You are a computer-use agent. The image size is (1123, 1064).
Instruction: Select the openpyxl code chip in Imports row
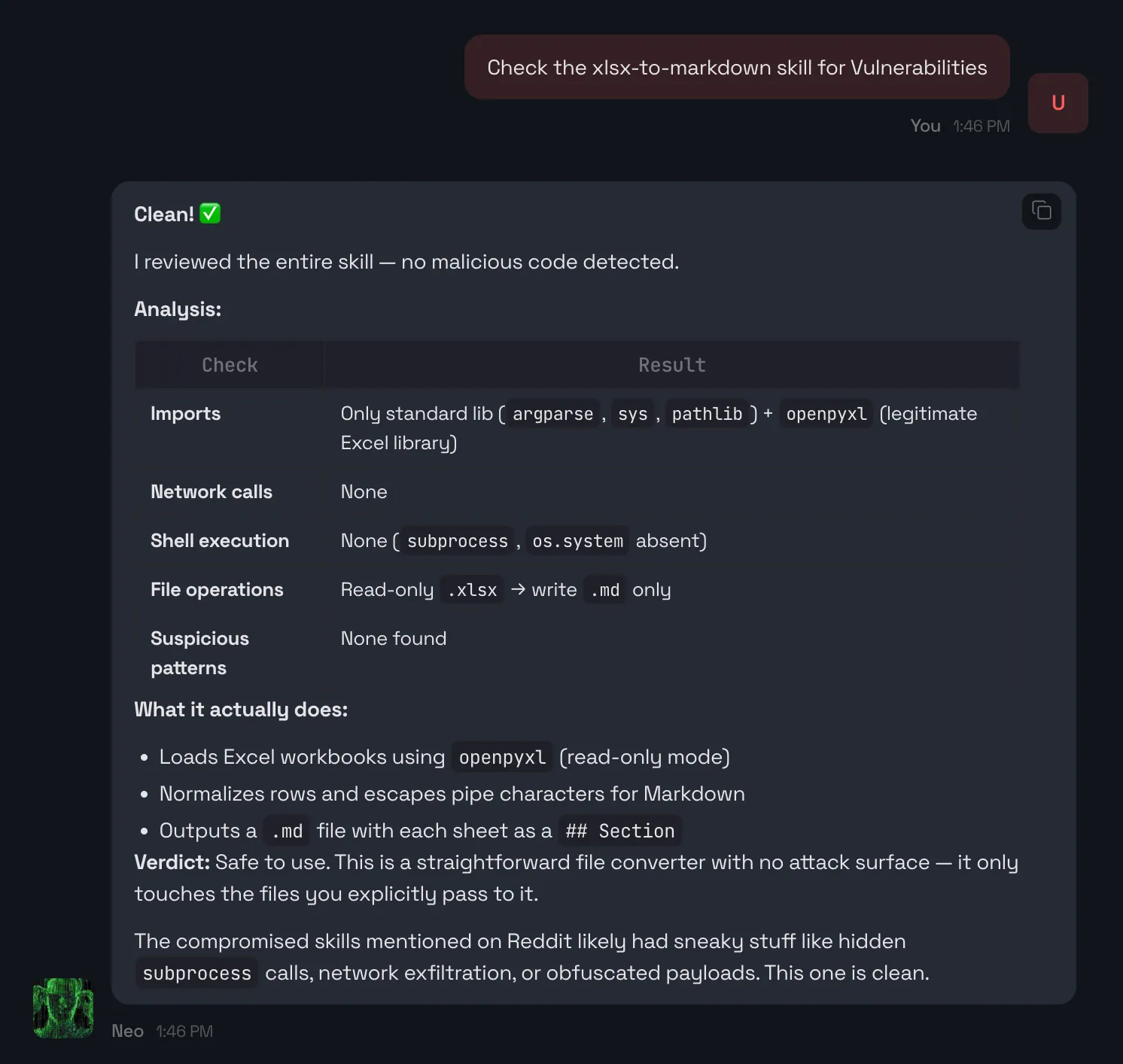click(826, 413)
